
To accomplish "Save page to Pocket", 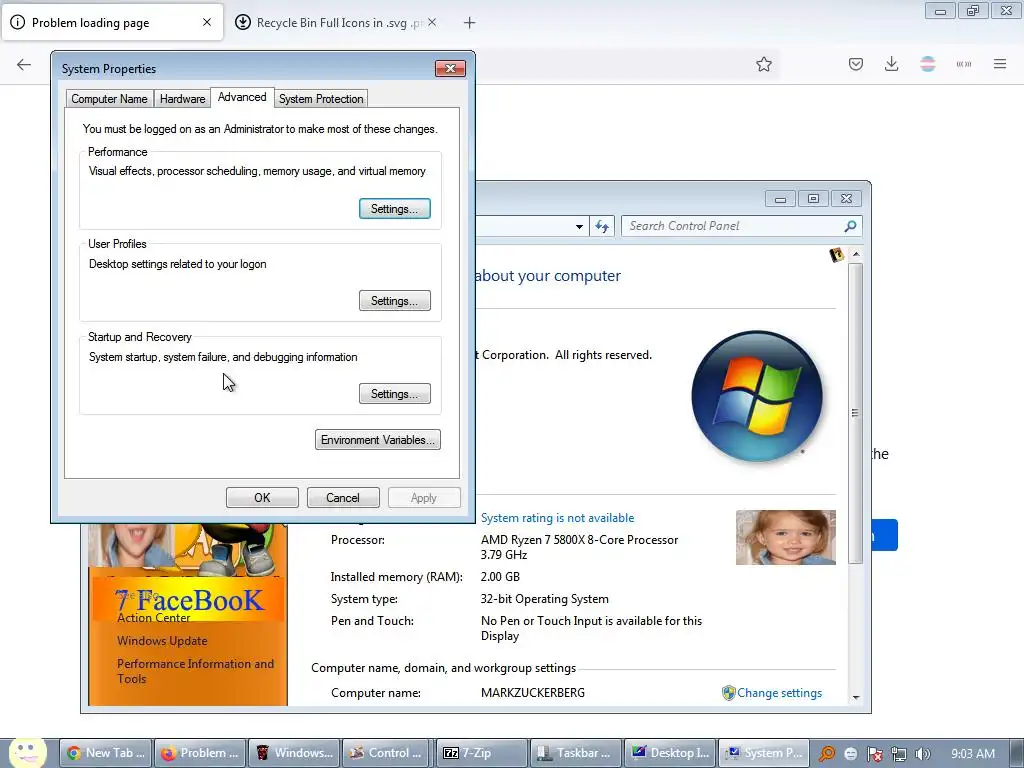I will point(856,64).
